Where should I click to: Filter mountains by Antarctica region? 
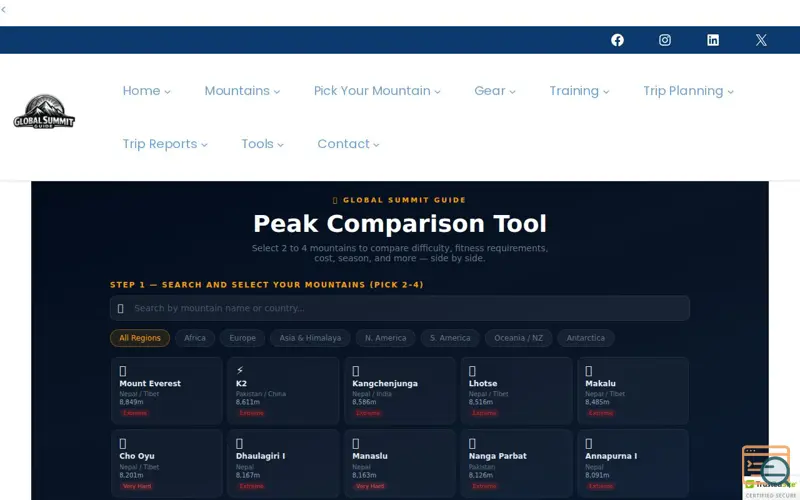click(586, 338)
